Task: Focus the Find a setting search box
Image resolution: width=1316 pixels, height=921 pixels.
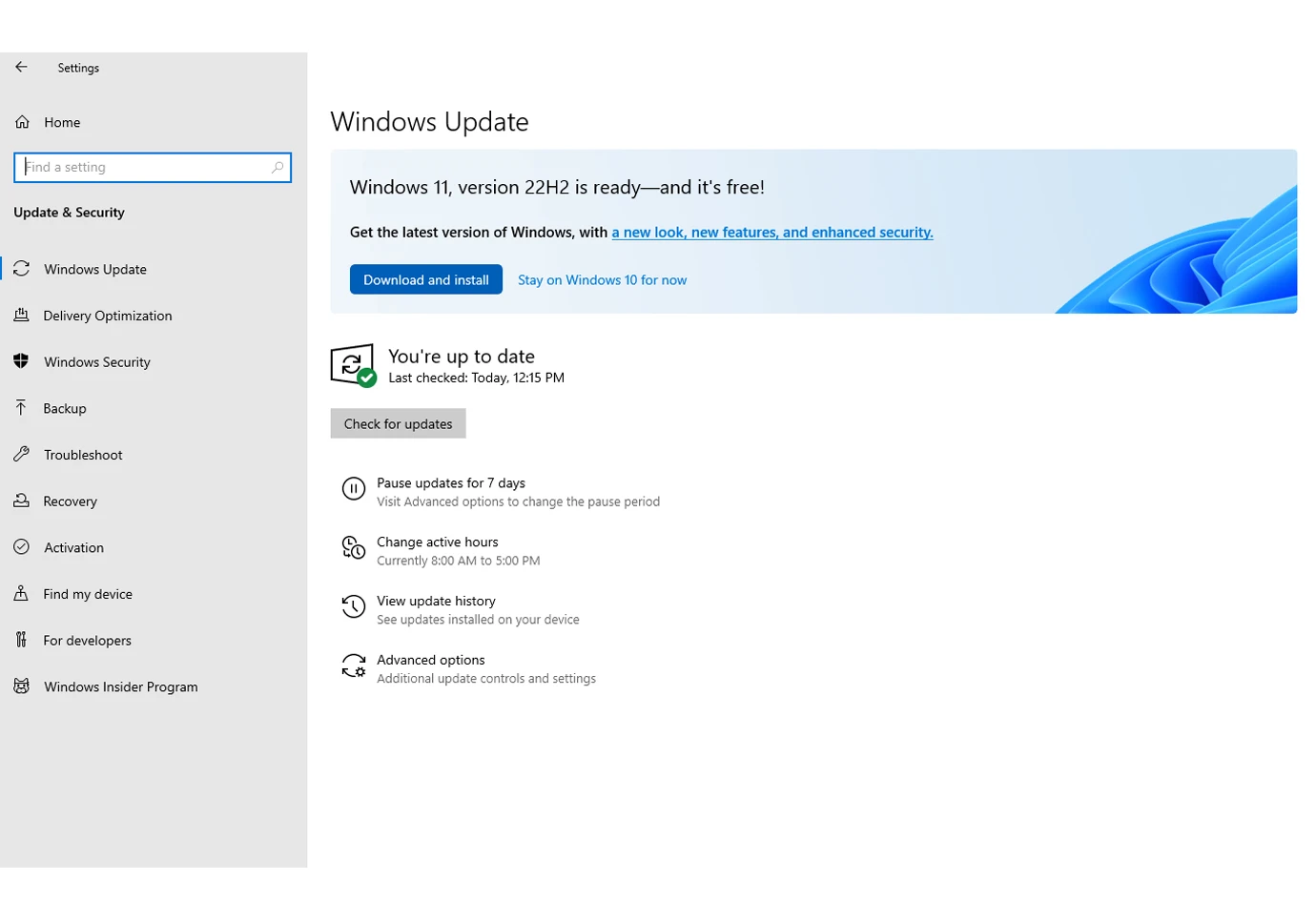Action: click(x=153, y=167)
